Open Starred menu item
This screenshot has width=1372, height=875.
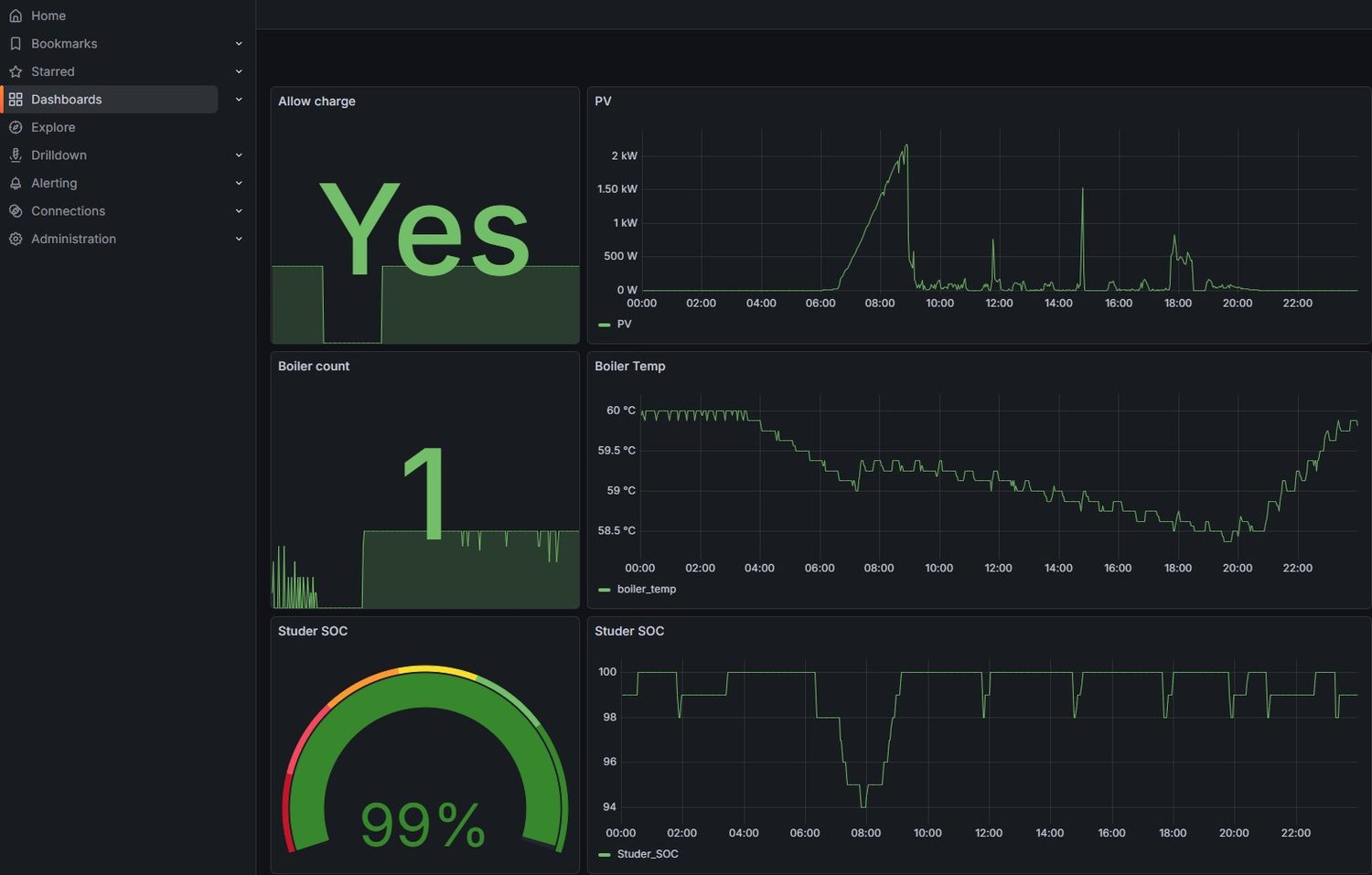(53, 71)
